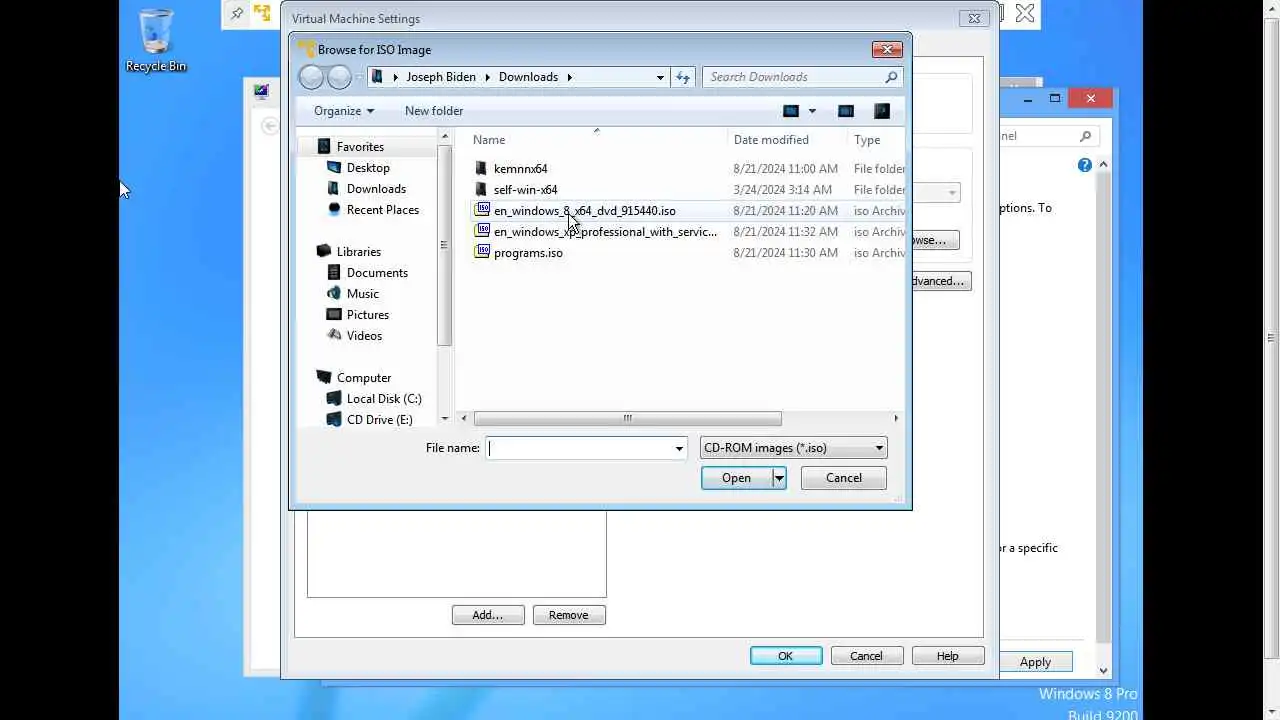Viewport: 1280px width, 720px height.
Task: Click the Help icon in file dialog toolbar
Action: click(881, 111)
